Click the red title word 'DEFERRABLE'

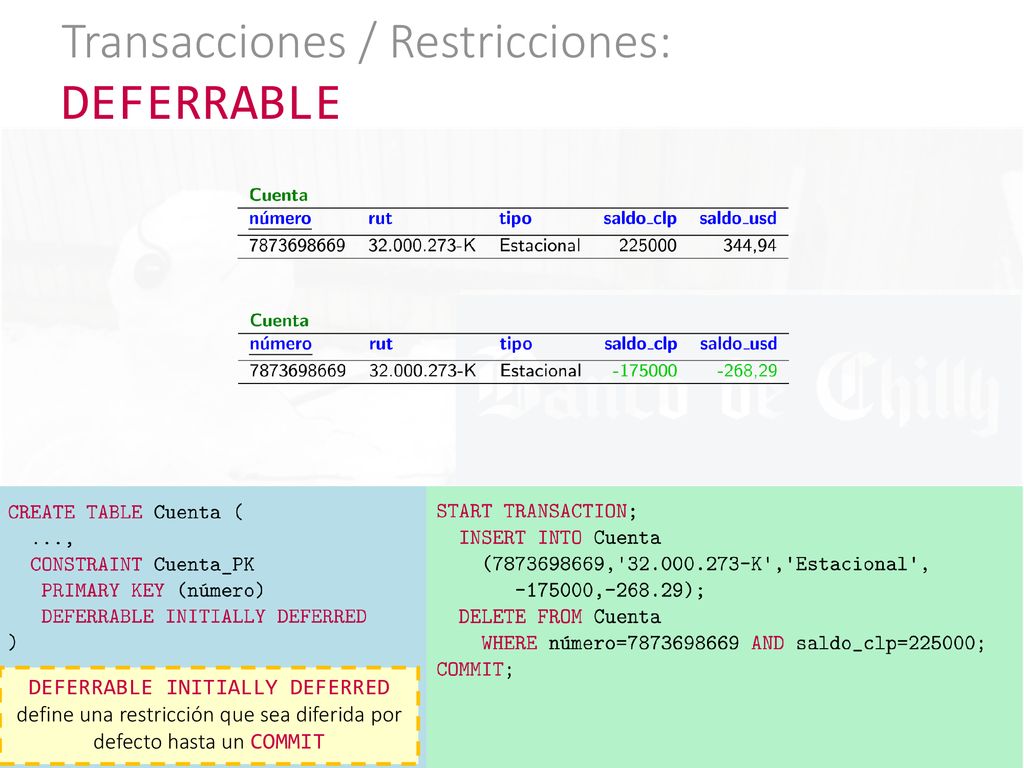[200, 103]
